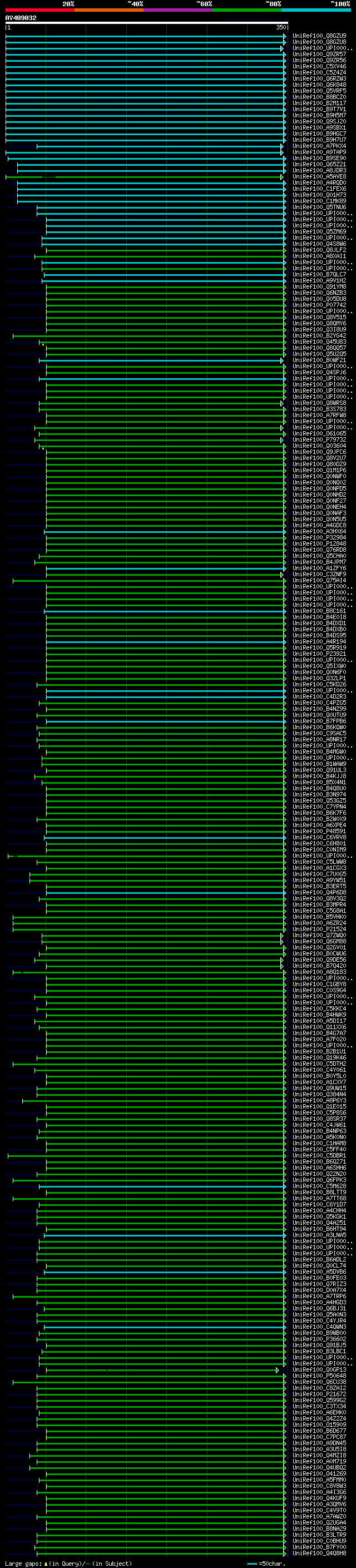This screenshot has height=1568, width=356.
Task: Open hit UniRef100_Q8GZU9
Action: [319, 36]
